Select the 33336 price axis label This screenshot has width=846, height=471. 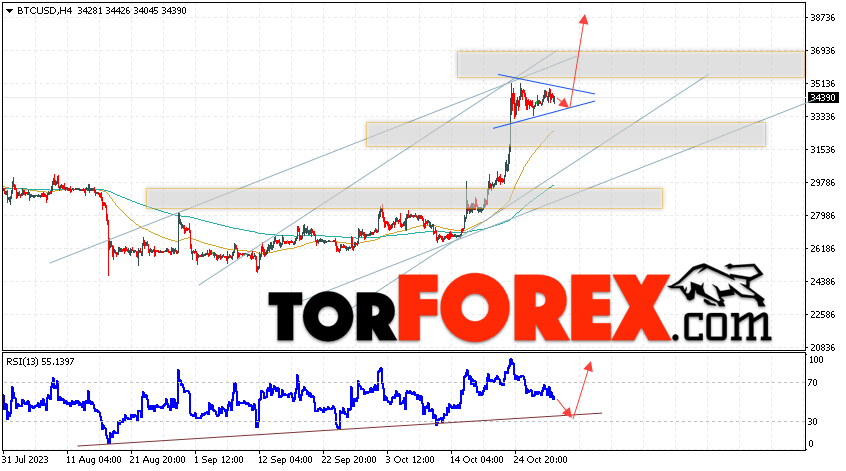pos(823,117)
